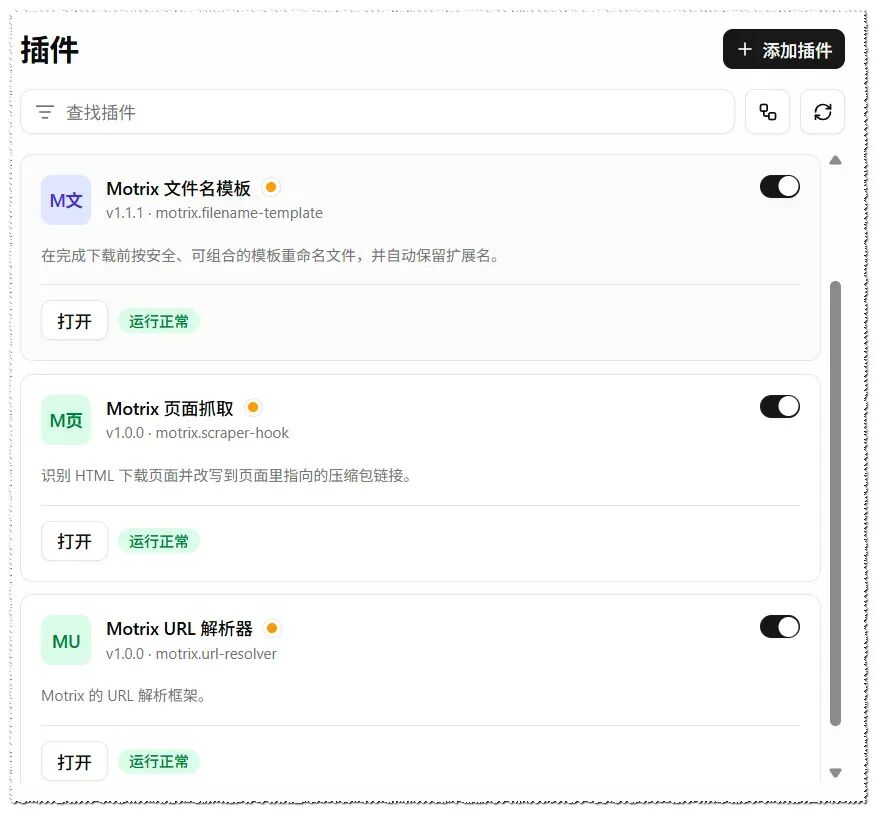
Task: Click the MU plugin avatar icon
Action: click(x=66, y=641)
